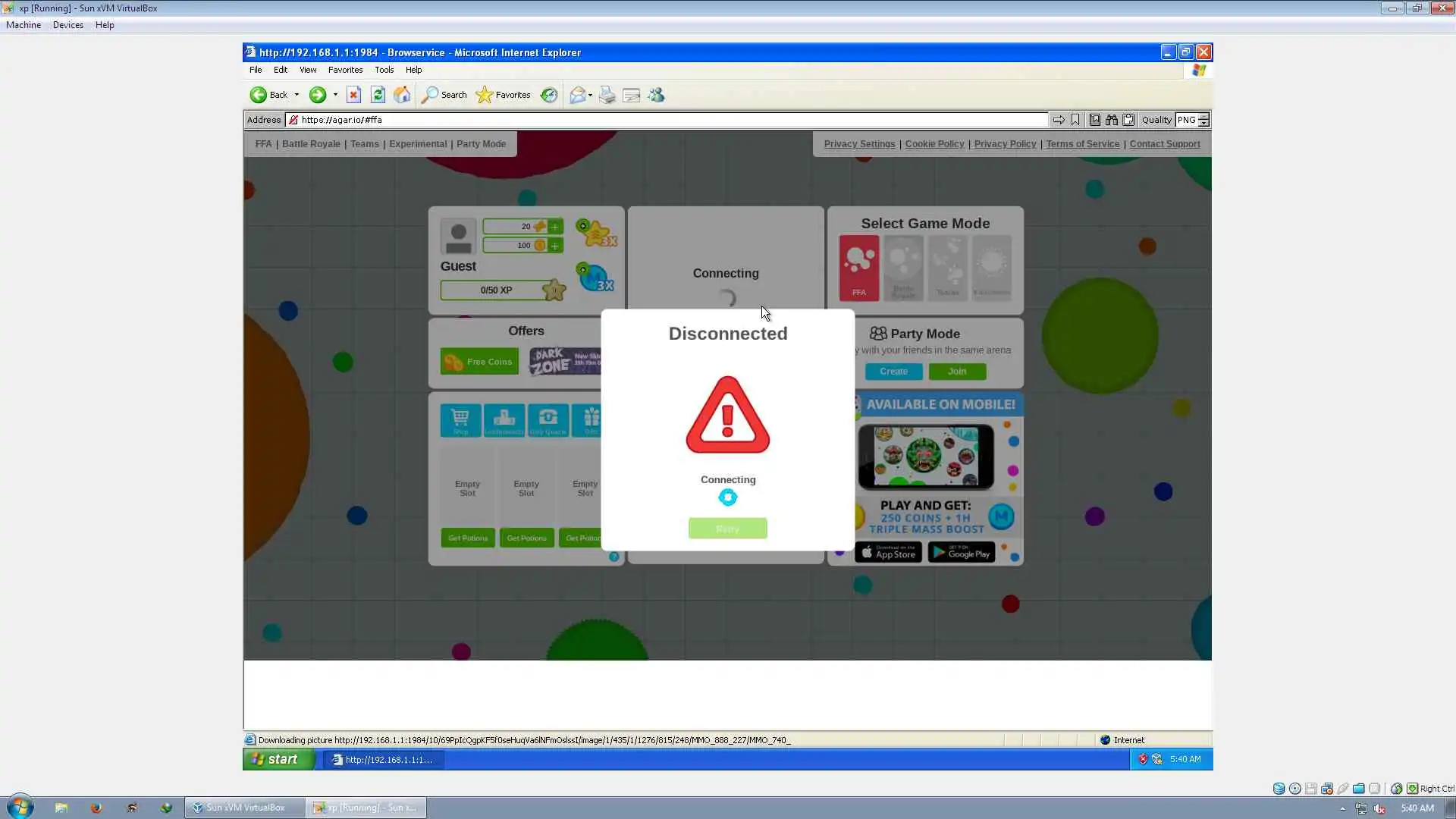Screen dimensions: 1456x819
Task: Open the Favorites menu
Action: coord(345,70)
